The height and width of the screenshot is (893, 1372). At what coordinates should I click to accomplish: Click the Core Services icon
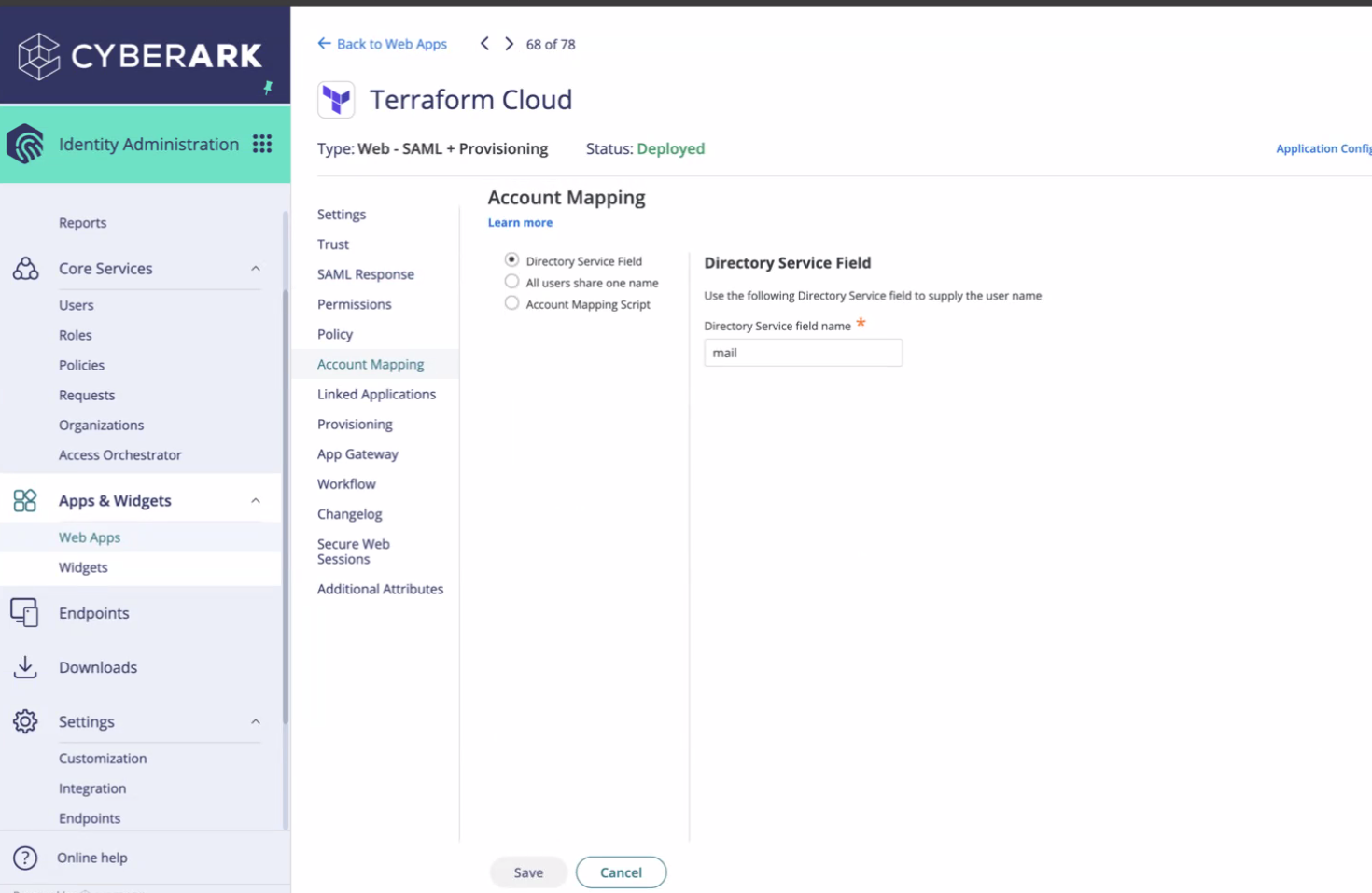25,269
